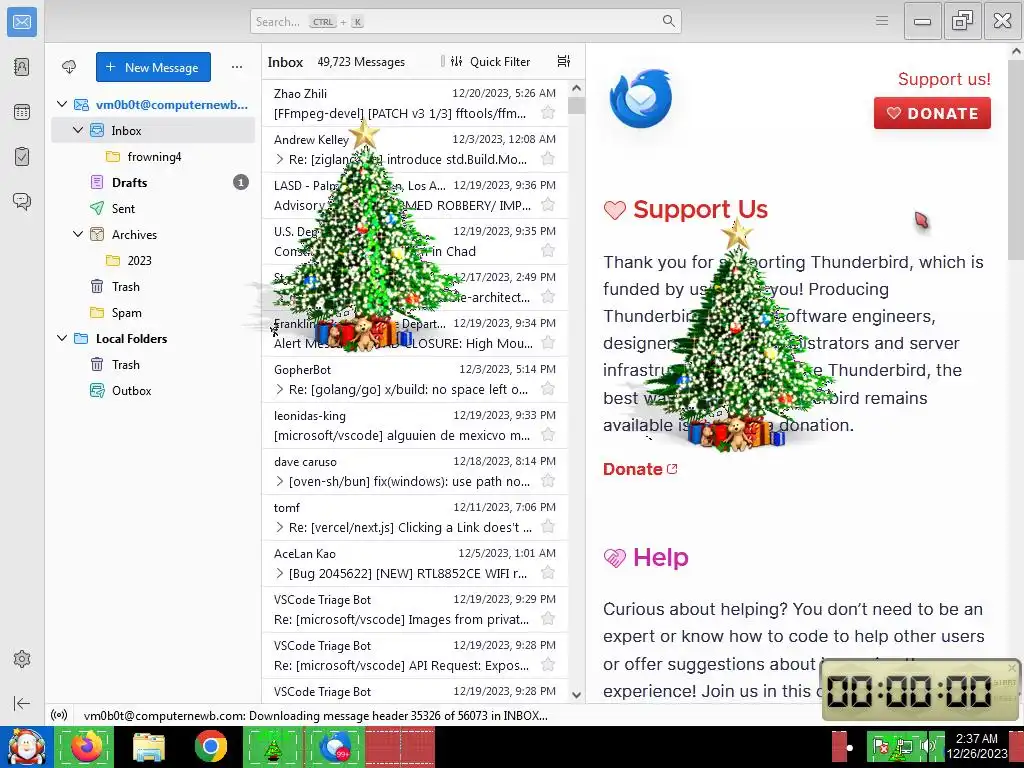Viewport: 1024px width, 768px height.
Task: Open the Chat space
Action: point(22,201)
